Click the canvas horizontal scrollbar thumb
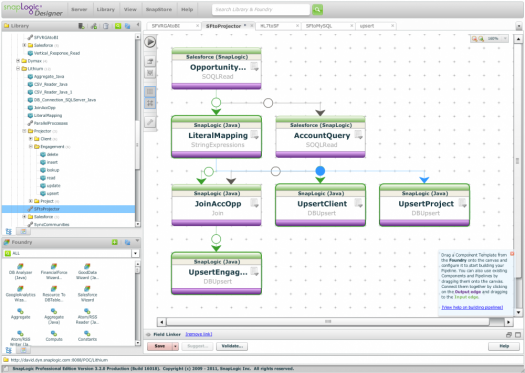 pyautogui.click(x=328, y=322)
